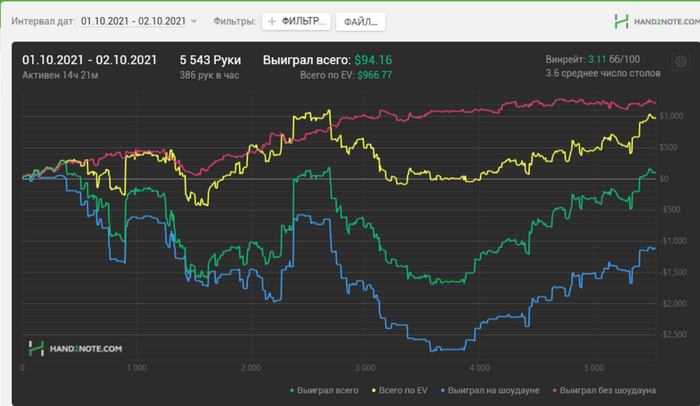Select the date range 01.10.2021 - 02.10.2021 field
Screen dimensions: 700x406
133,21
